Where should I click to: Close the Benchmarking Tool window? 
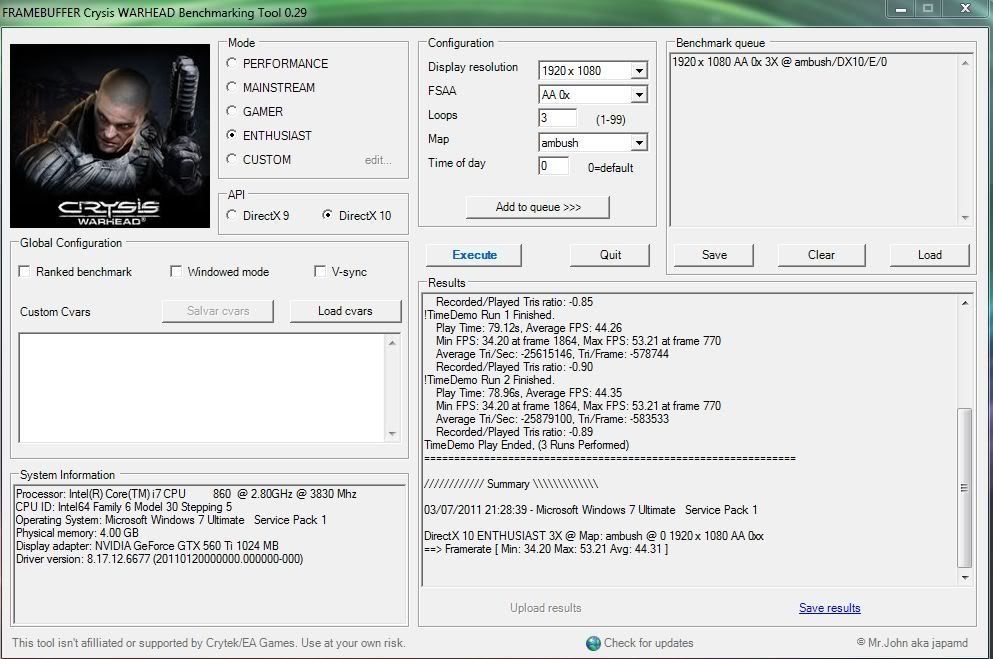click(965, 9)
